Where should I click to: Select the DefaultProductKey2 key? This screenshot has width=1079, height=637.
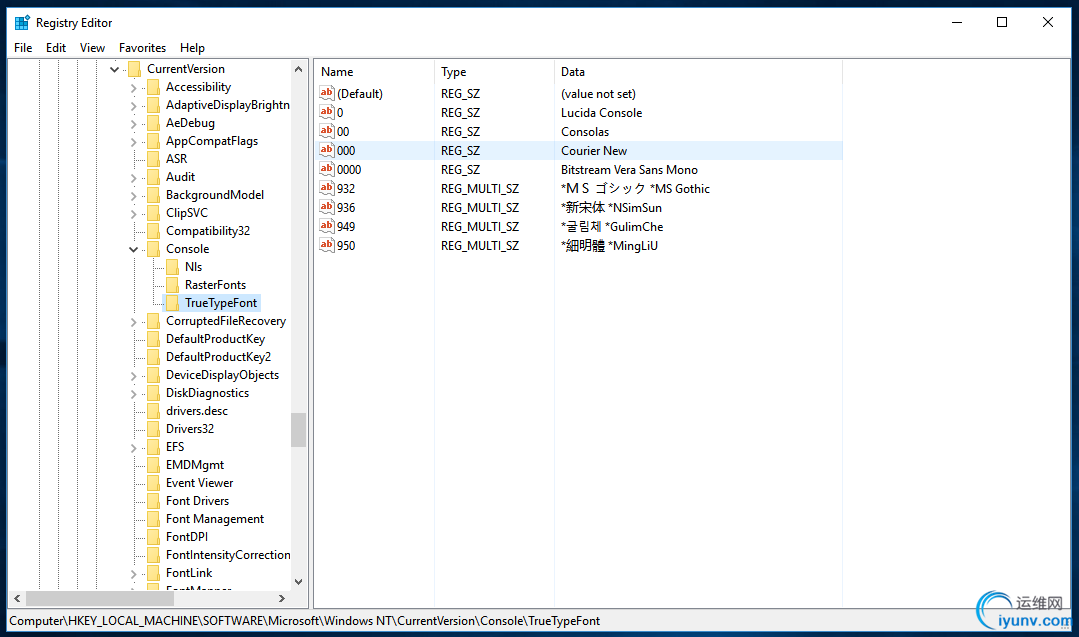[x=218, y=357]
